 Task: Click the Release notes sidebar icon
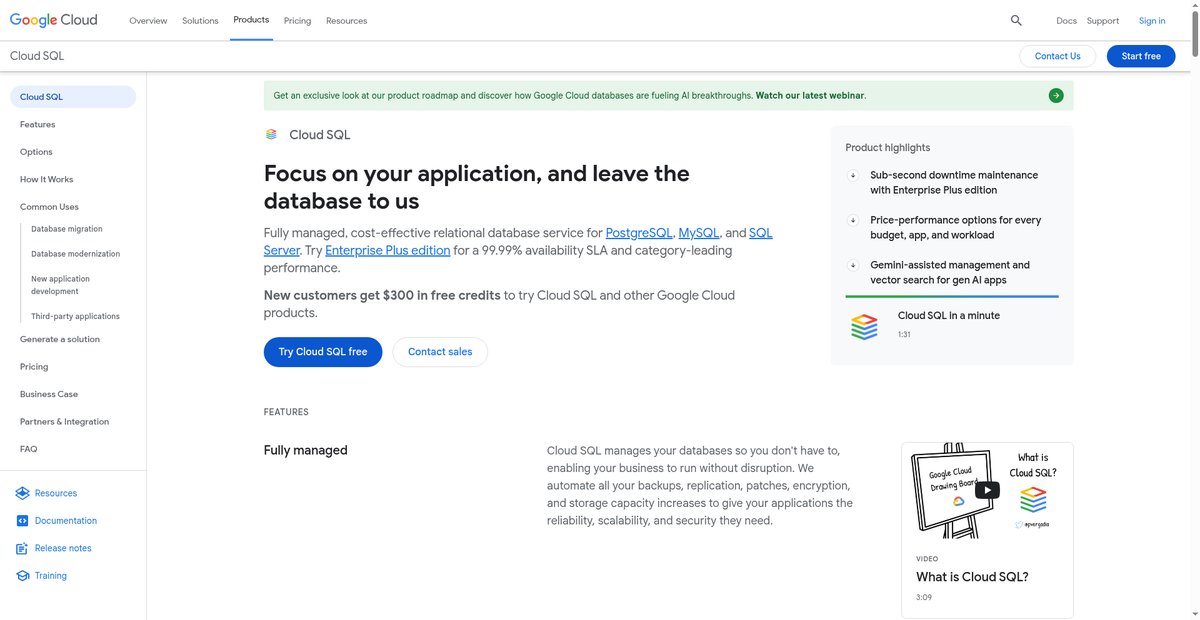coord(22,548)
